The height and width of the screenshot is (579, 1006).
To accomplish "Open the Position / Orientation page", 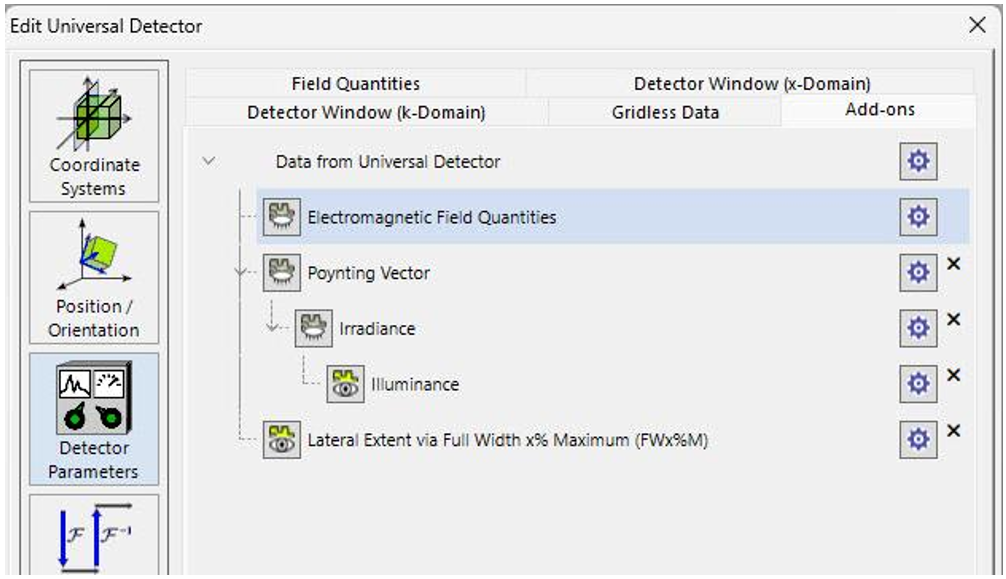I will (94, 278).
